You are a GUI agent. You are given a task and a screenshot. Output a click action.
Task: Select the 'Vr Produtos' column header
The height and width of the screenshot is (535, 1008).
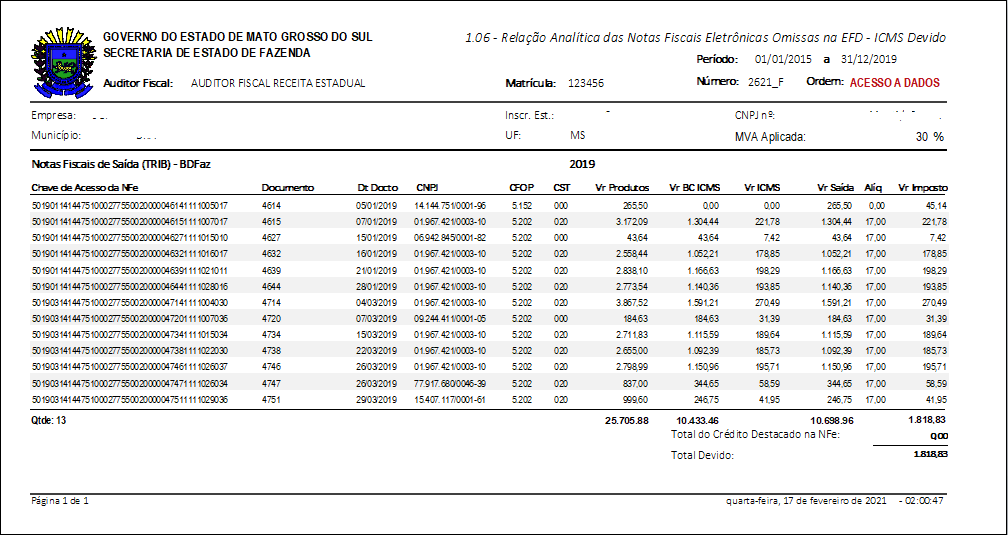[x=622, y=188]
